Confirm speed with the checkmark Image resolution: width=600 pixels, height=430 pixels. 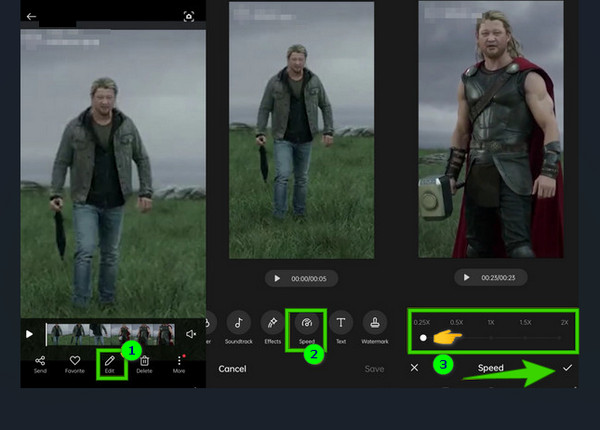567,368
